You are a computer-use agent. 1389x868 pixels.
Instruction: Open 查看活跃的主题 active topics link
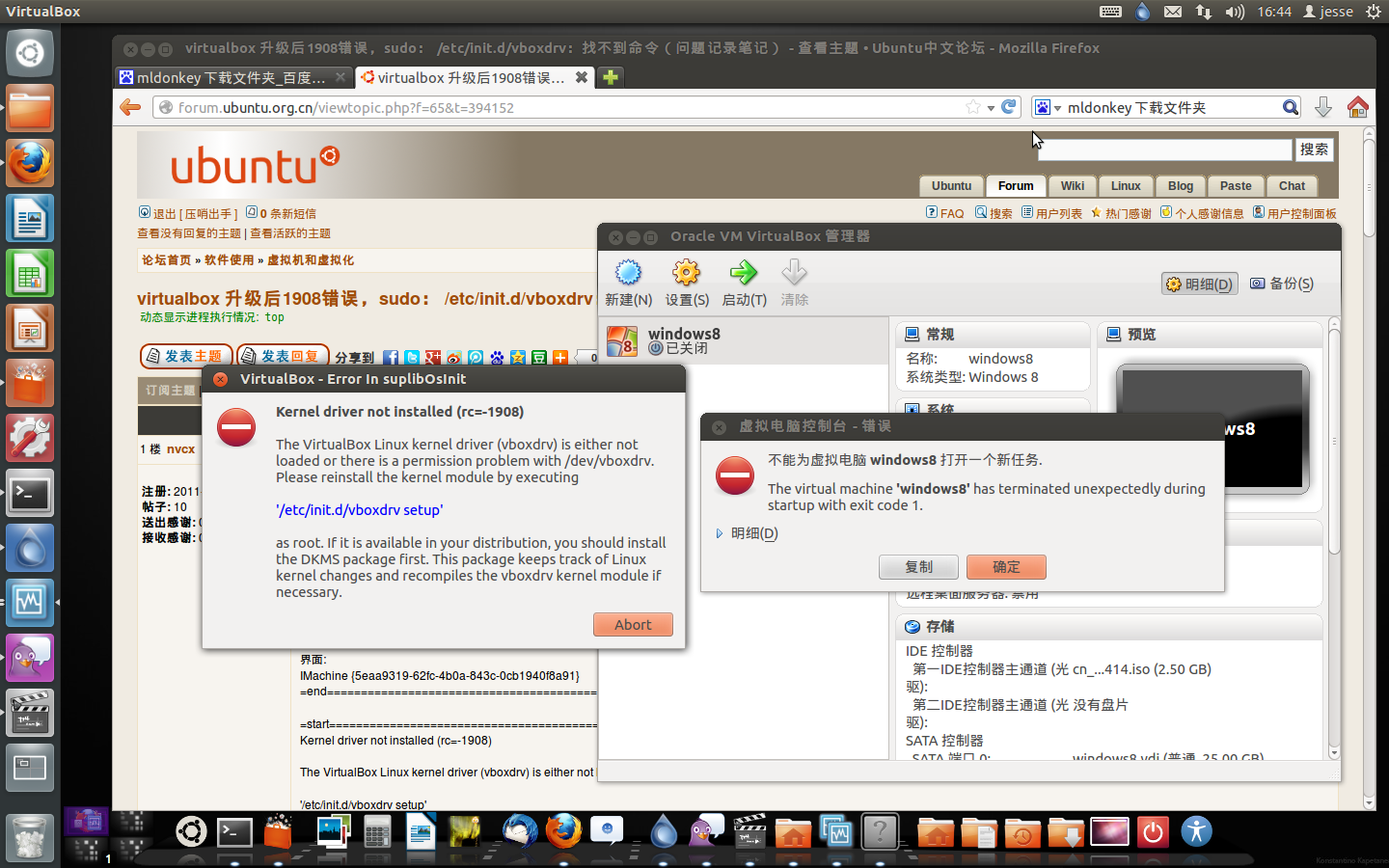point(290,233)
